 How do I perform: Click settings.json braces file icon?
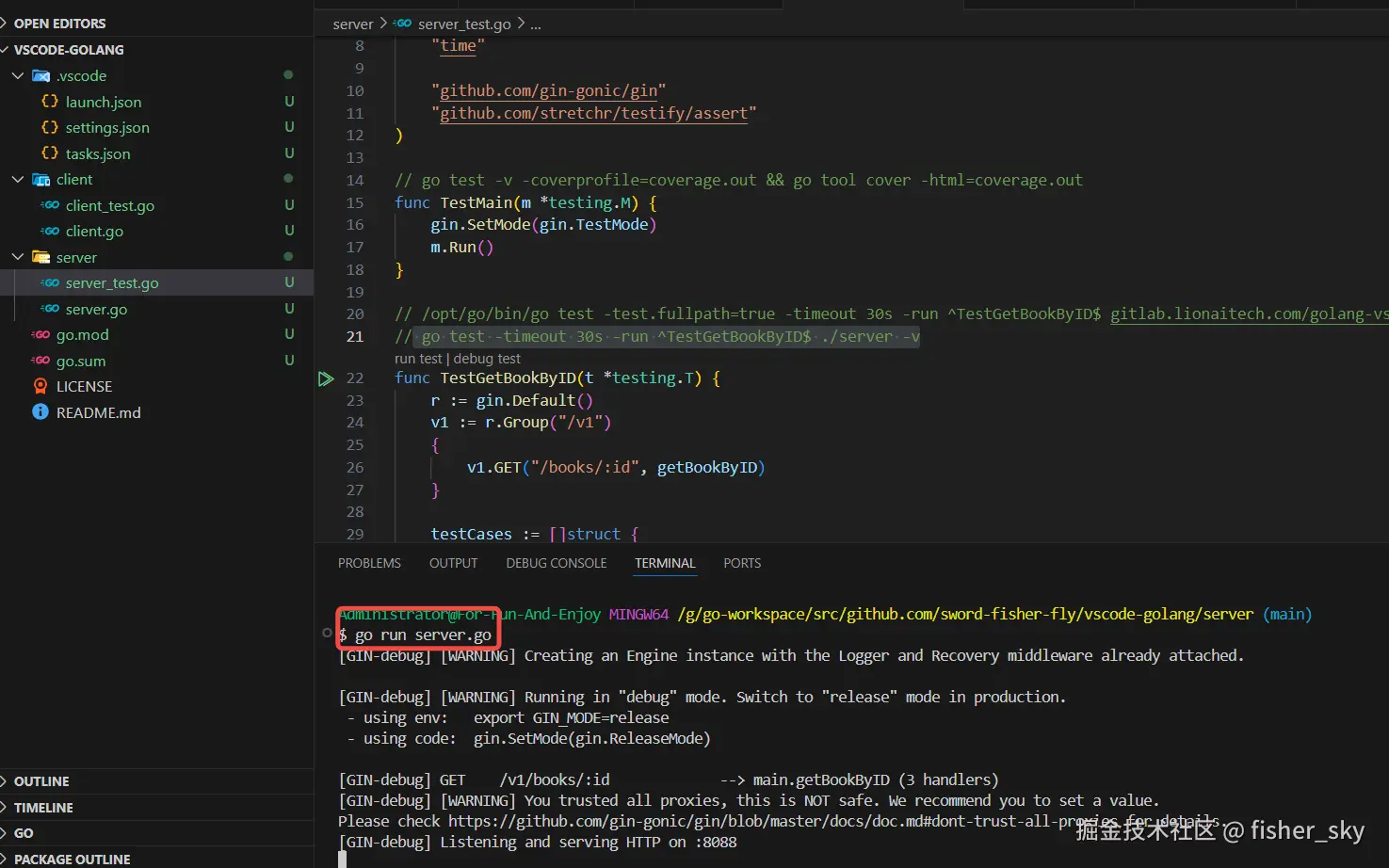pyautogui.click(x=50, y=126)
